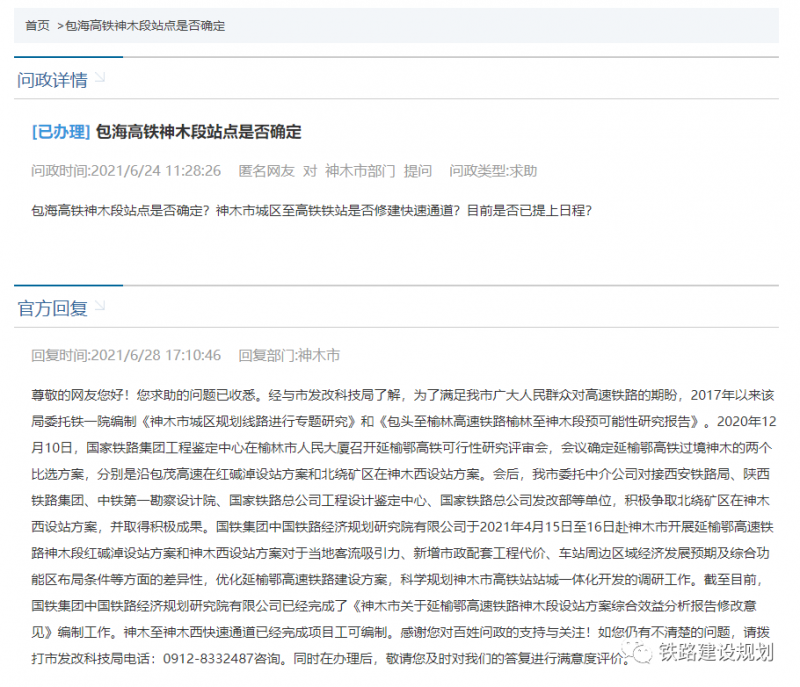
Task: Click the 问政类型:求助 label
Action: tap(493, 171)
